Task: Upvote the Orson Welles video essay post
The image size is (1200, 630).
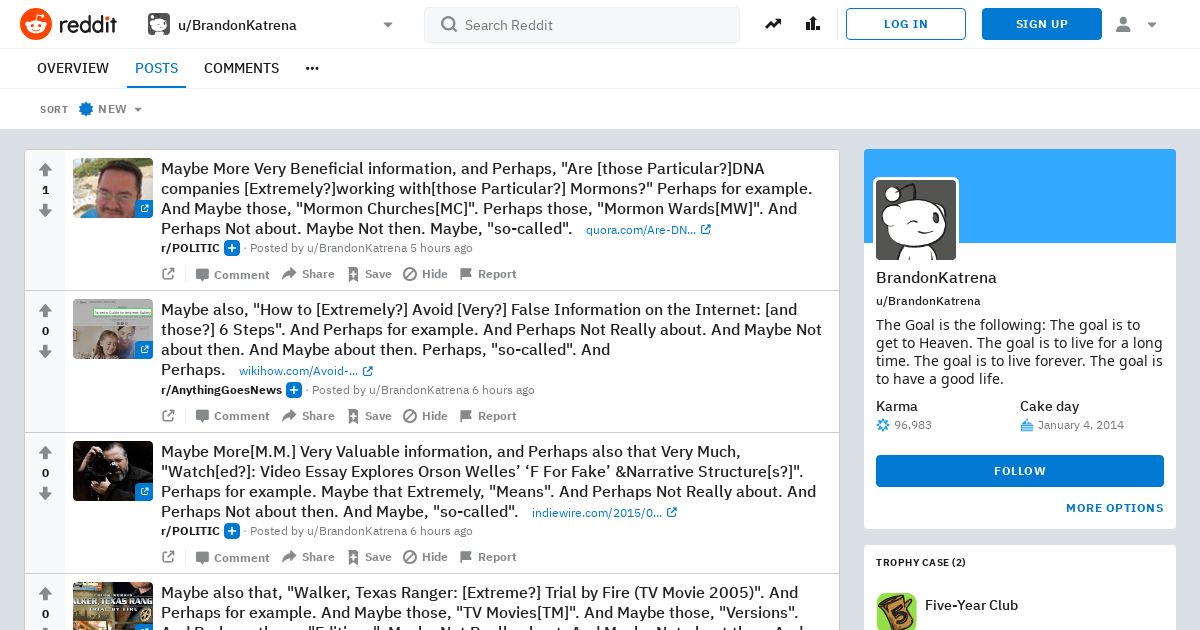Action: (x=45, y=453)
